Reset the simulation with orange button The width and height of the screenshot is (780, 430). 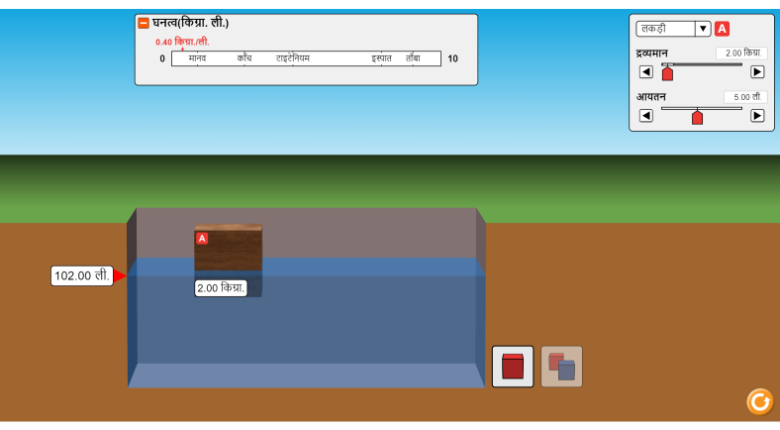[760, 401]
